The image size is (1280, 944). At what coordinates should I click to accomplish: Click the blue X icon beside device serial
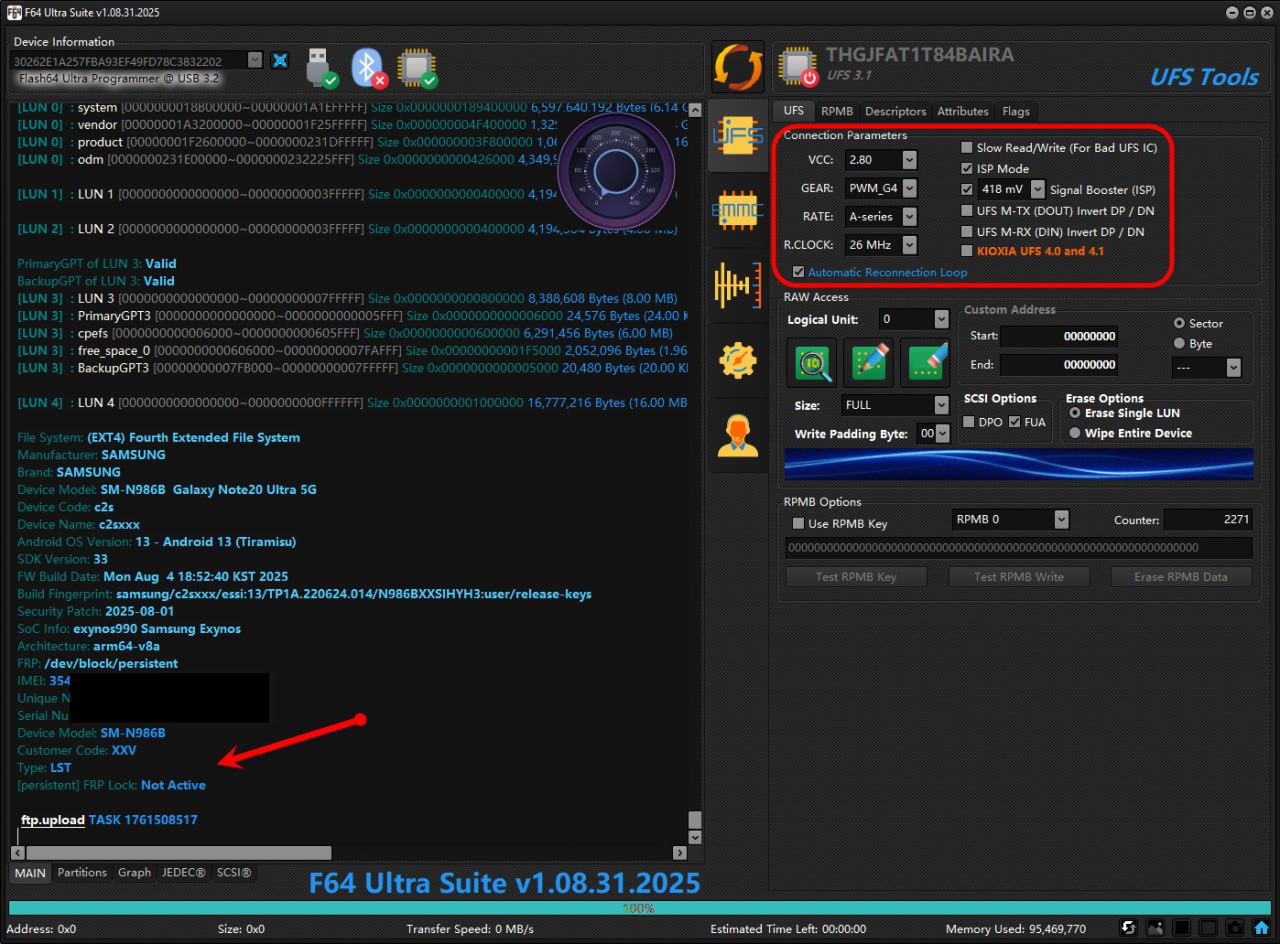(280, 61)
